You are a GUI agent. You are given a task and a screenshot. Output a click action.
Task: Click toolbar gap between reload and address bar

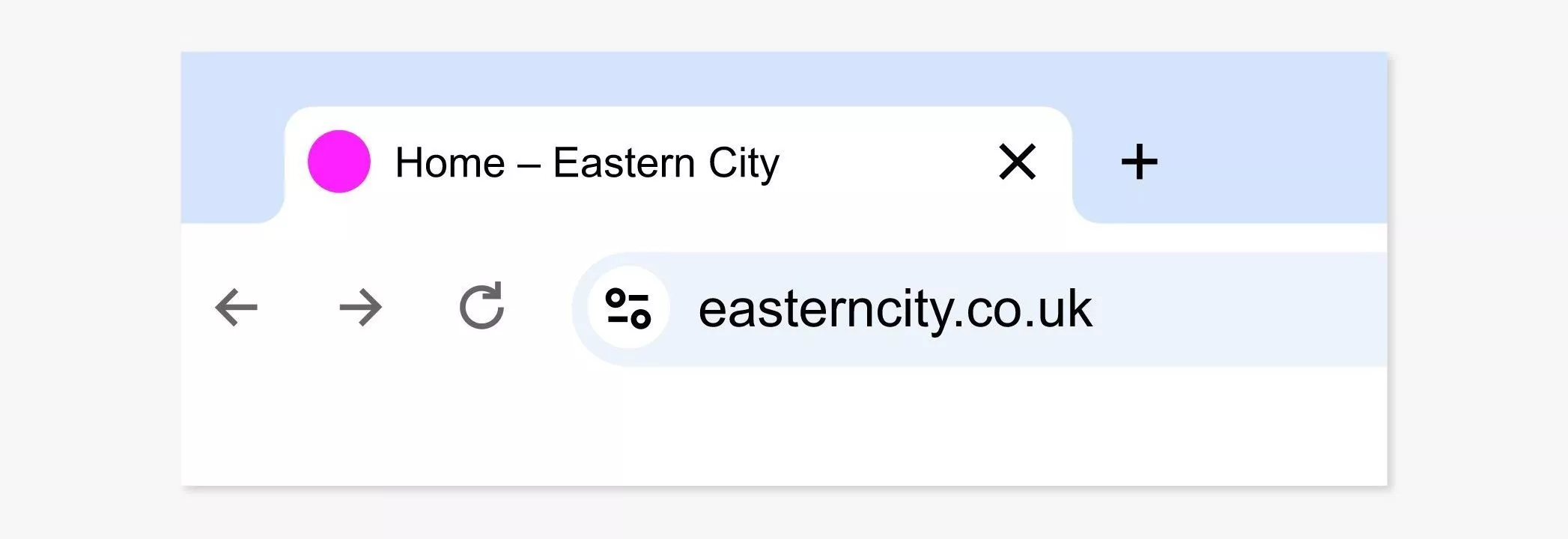coord(539,308)
